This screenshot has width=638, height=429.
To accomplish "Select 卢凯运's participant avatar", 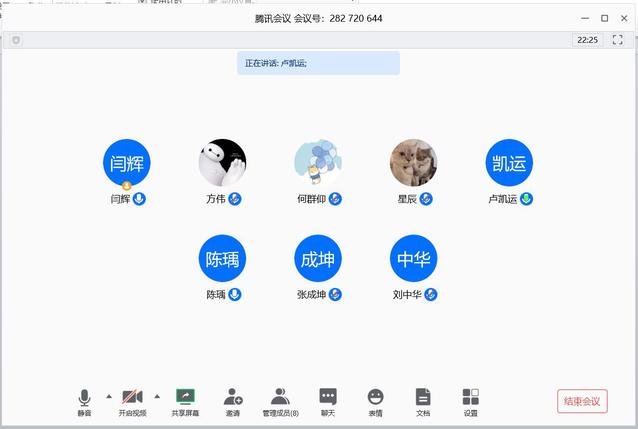I will [x=509, y=163].
